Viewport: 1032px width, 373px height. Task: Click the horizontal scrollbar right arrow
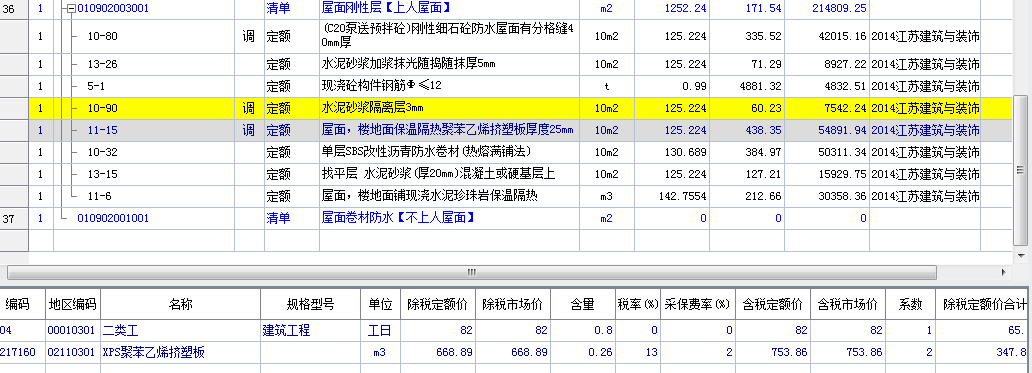(1004, 272)
